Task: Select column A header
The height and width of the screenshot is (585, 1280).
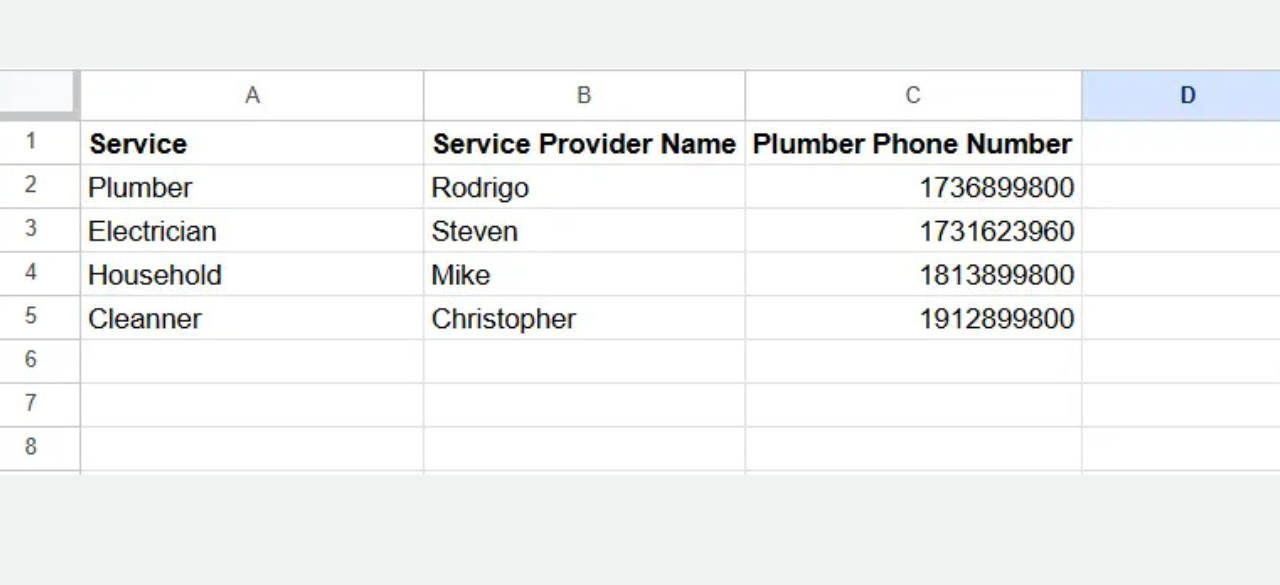Action: tap(252, 96)
